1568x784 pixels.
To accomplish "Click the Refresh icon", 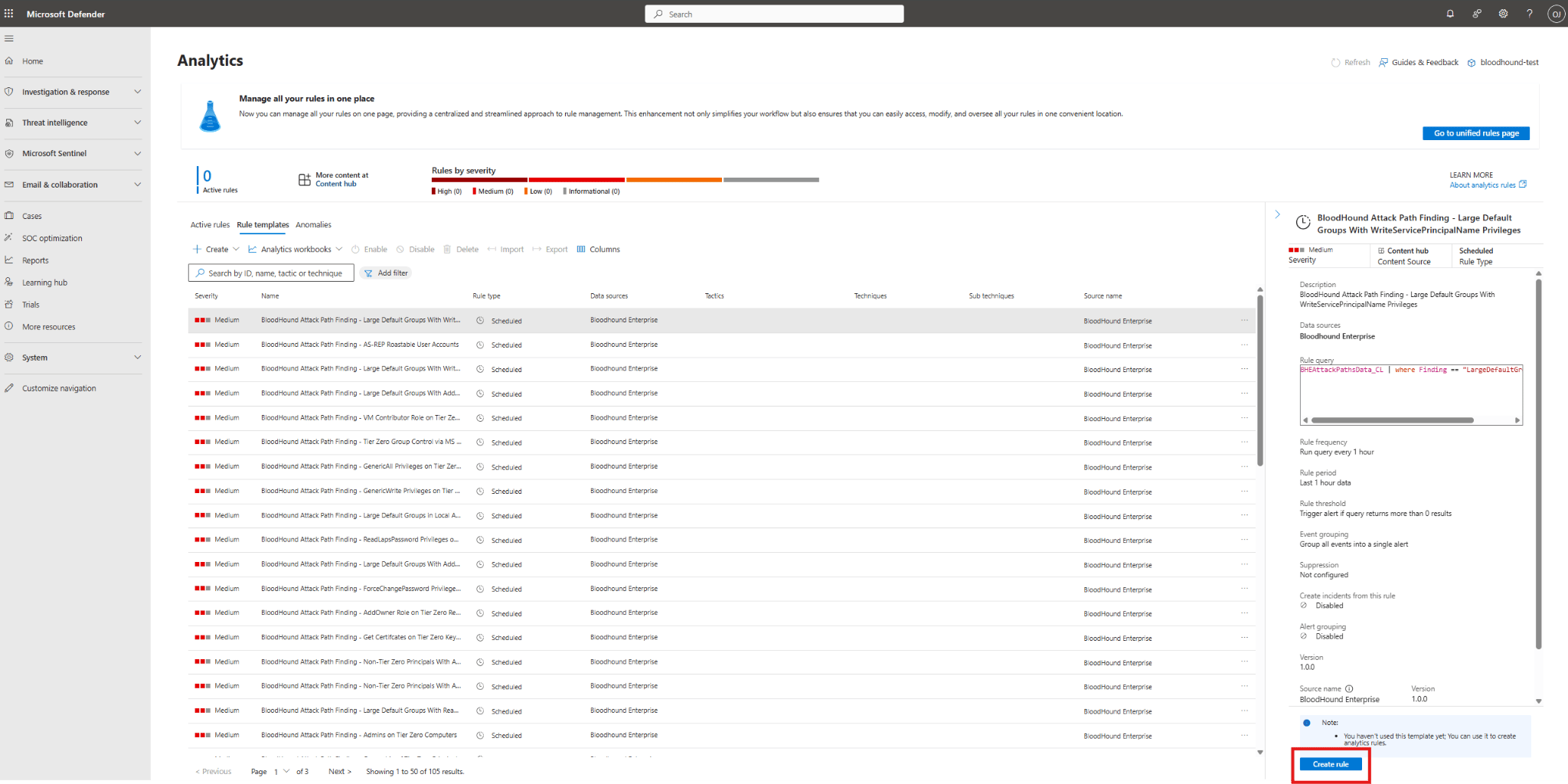I will [x=1336, y=63].
